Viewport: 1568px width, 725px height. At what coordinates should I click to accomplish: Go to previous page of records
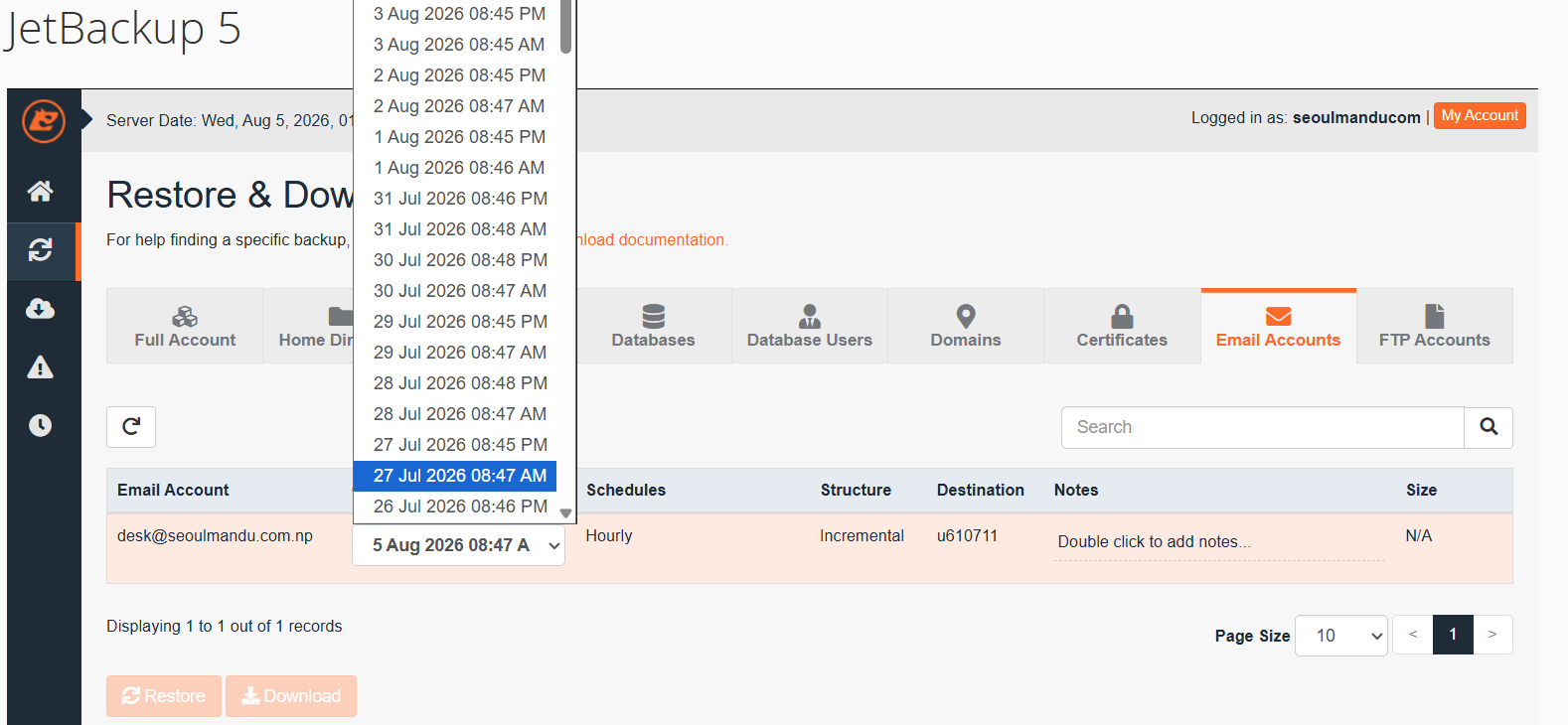(x=1413, y=635)
